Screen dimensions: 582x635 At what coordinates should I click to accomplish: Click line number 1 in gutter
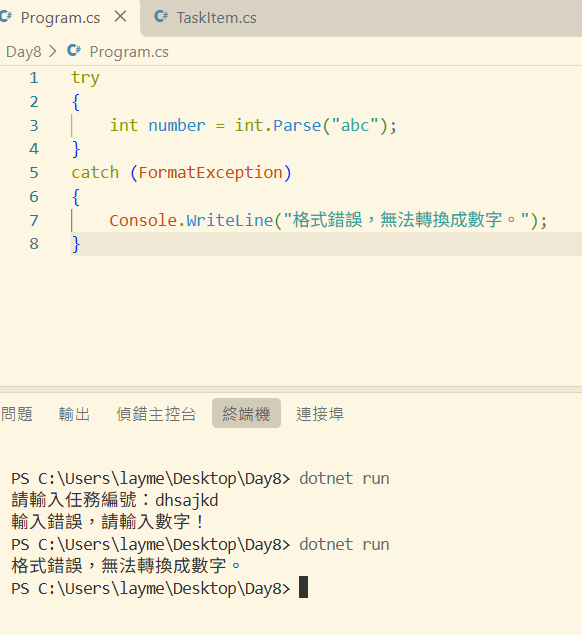coord(34,78)
